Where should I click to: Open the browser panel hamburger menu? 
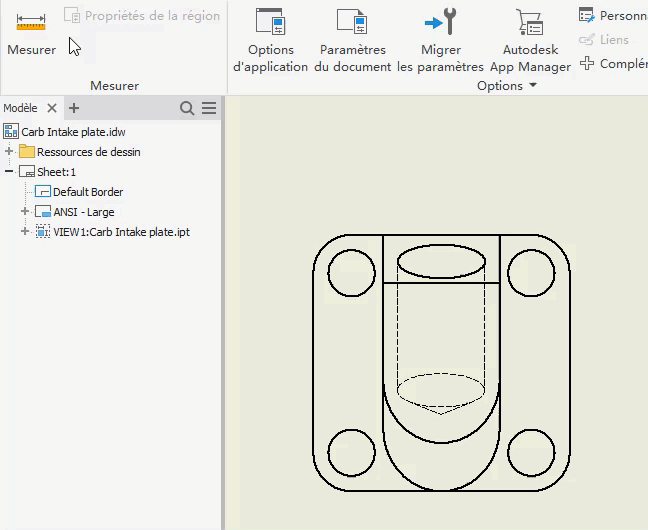tap(209, 108)
